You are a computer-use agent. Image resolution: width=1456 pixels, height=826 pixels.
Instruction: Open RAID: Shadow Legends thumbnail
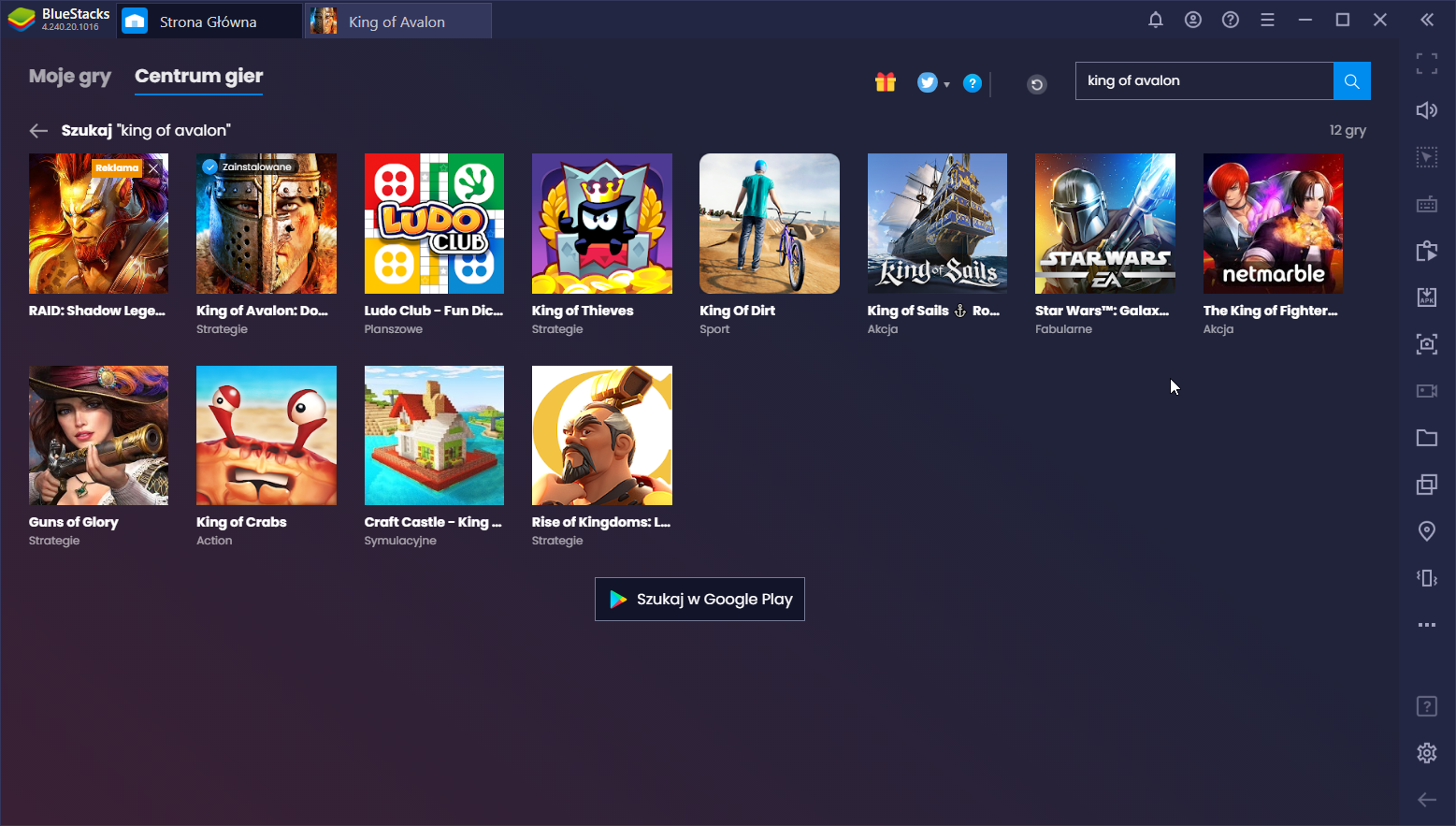(x=98, y=224)
